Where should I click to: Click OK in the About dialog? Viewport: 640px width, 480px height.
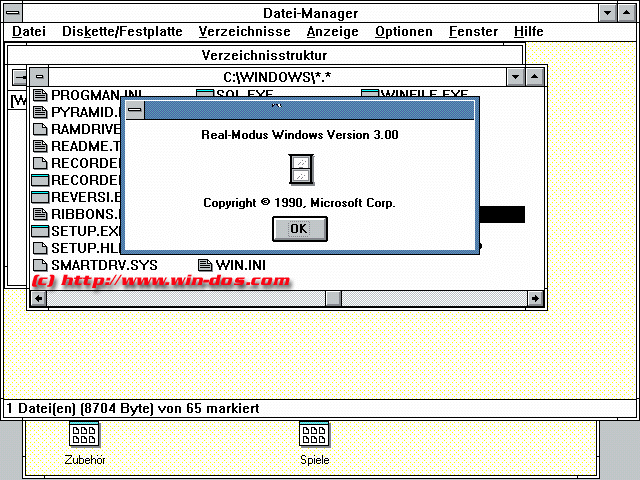pos(299,229)
